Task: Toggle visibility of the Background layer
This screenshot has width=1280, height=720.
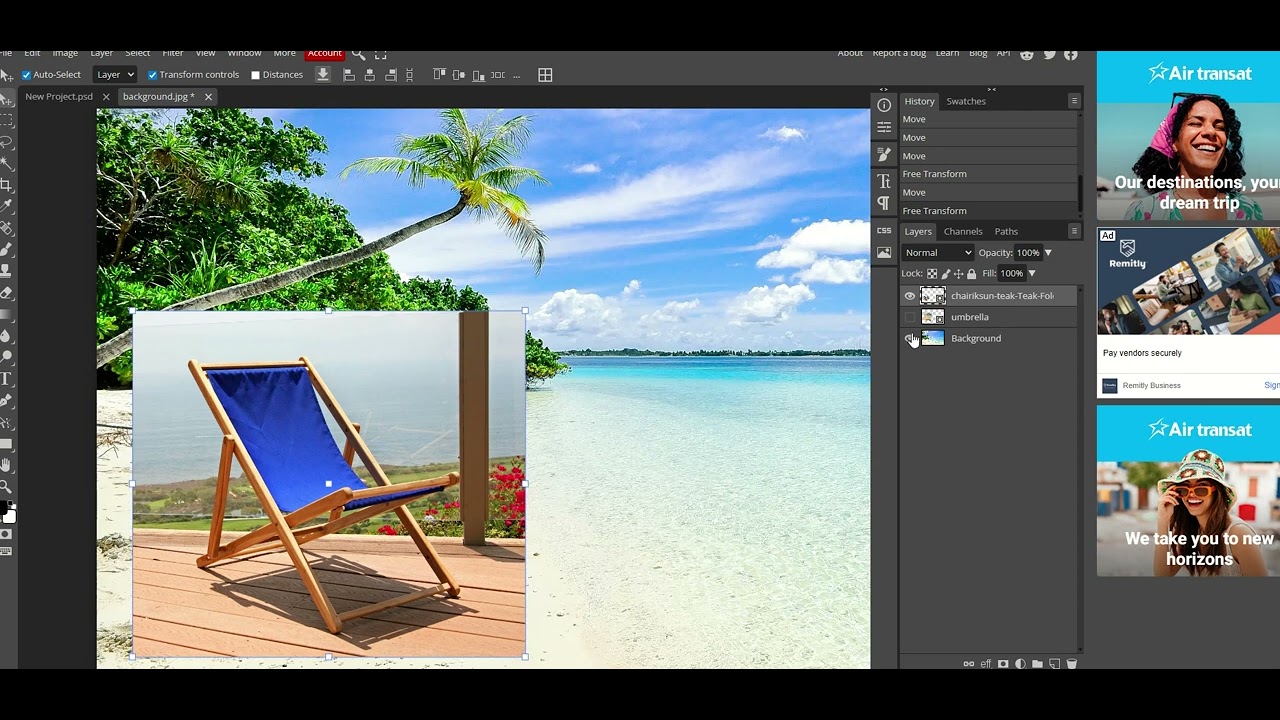Action: 909,338
